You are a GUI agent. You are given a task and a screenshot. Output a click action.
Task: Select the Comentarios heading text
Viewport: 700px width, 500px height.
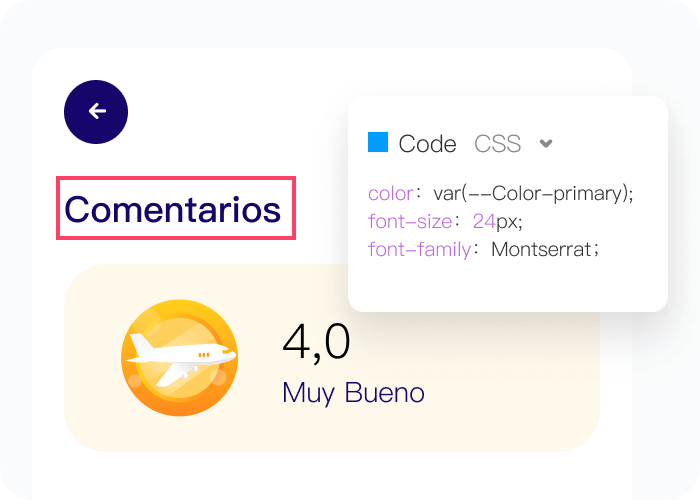173,209
